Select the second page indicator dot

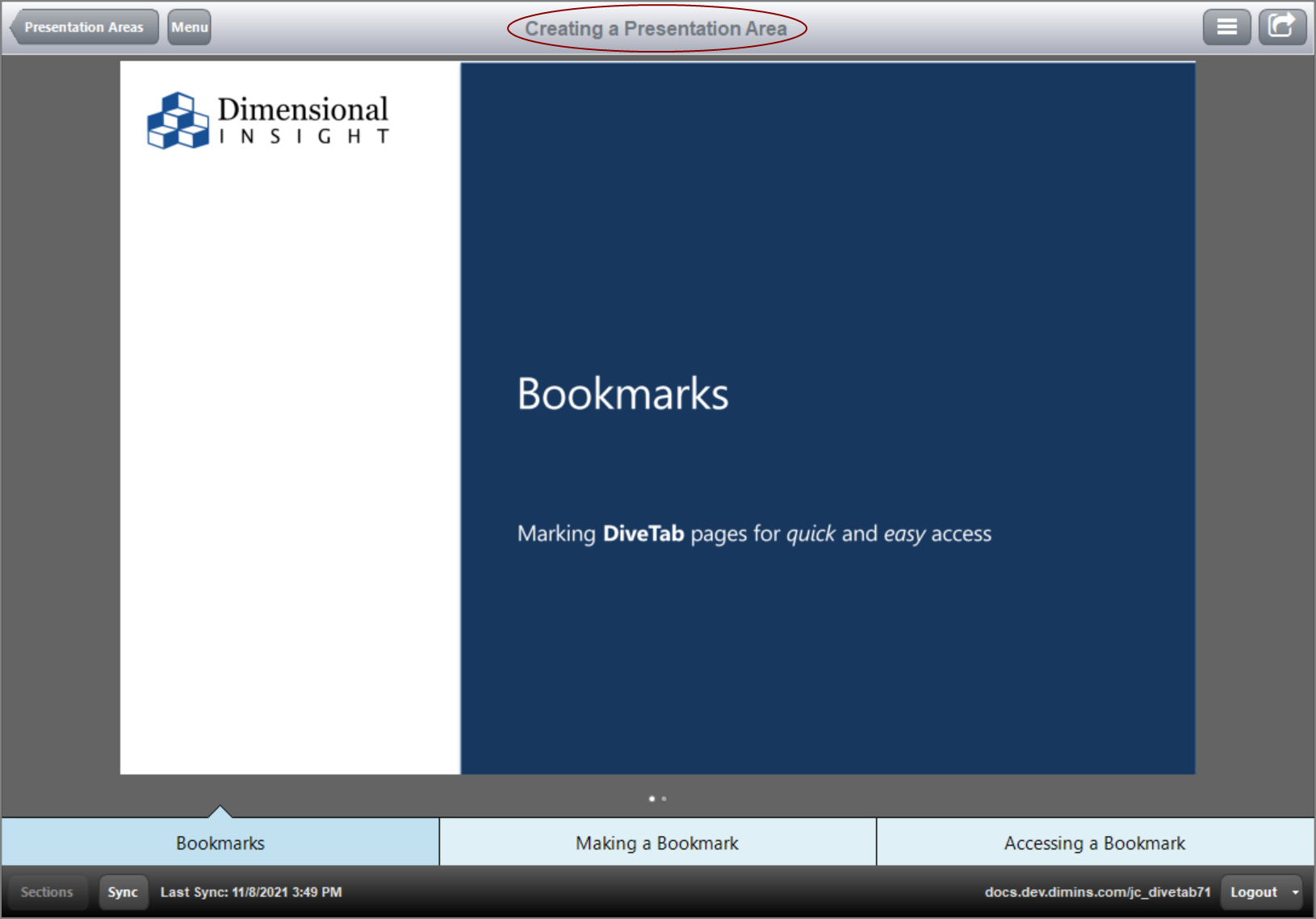[664, 799]
